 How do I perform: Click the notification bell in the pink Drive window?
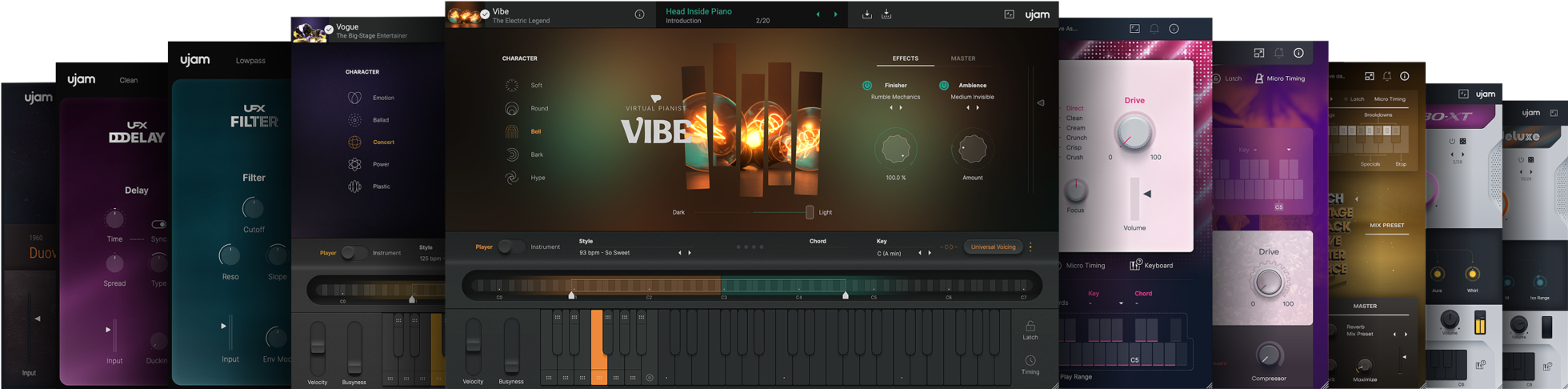click(x=1154, y=29)
